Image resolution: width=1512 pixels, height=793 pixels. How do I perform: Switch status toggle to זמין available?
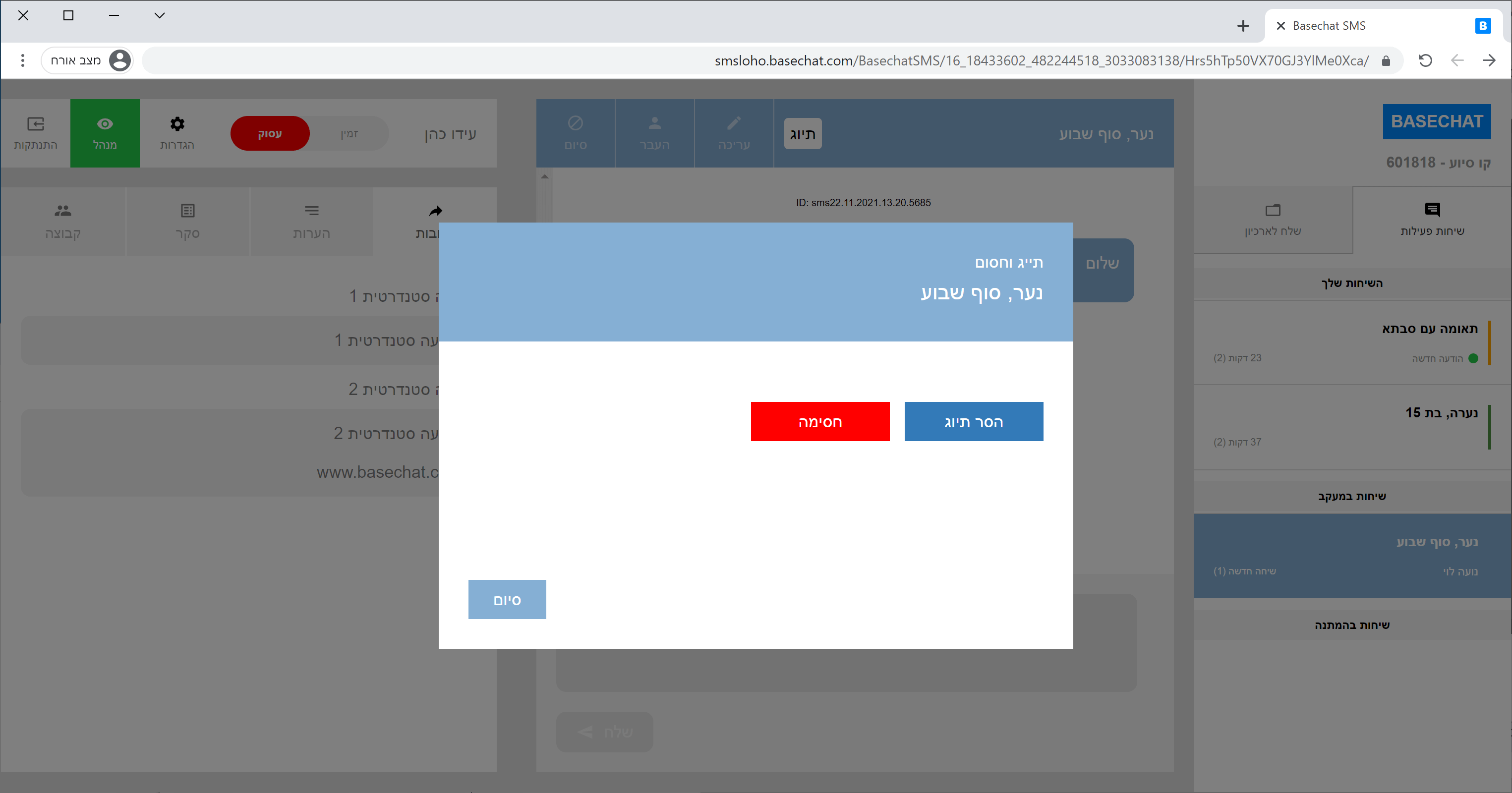[349, 133]
